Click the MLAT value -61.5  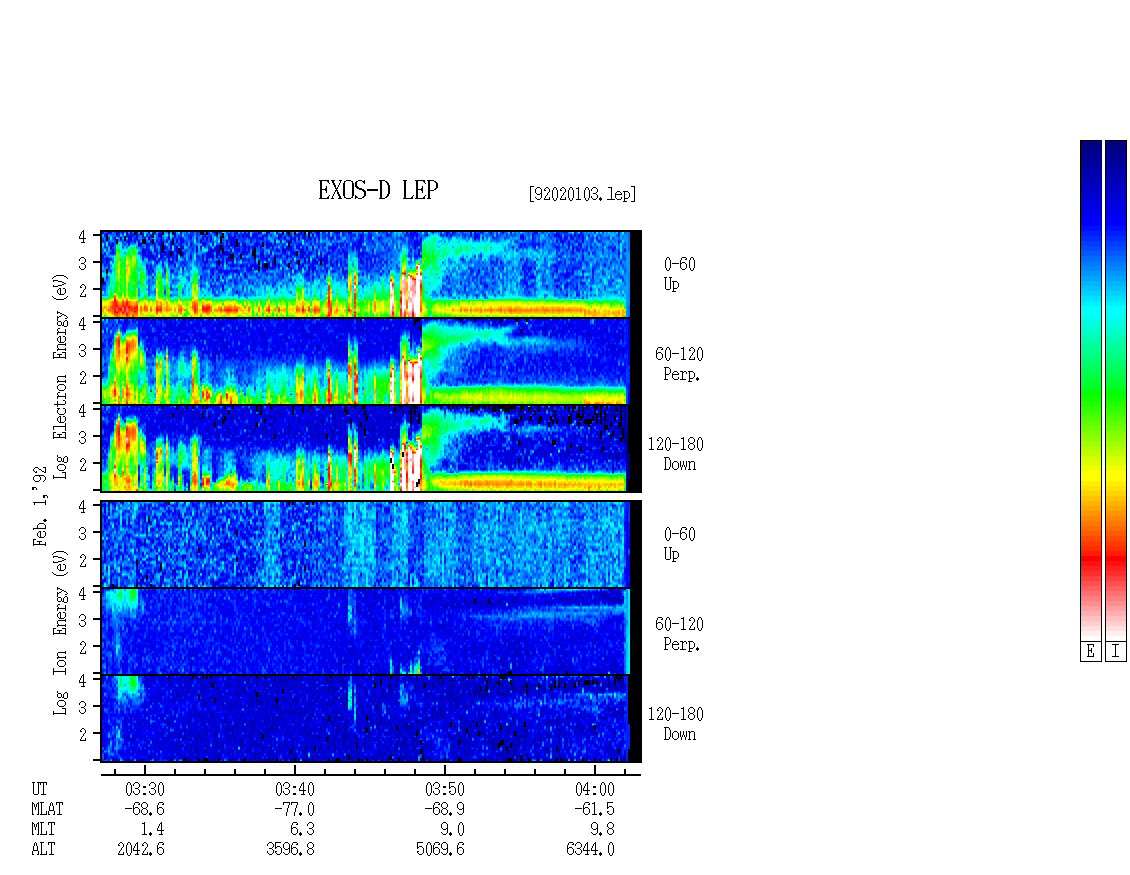595,809
